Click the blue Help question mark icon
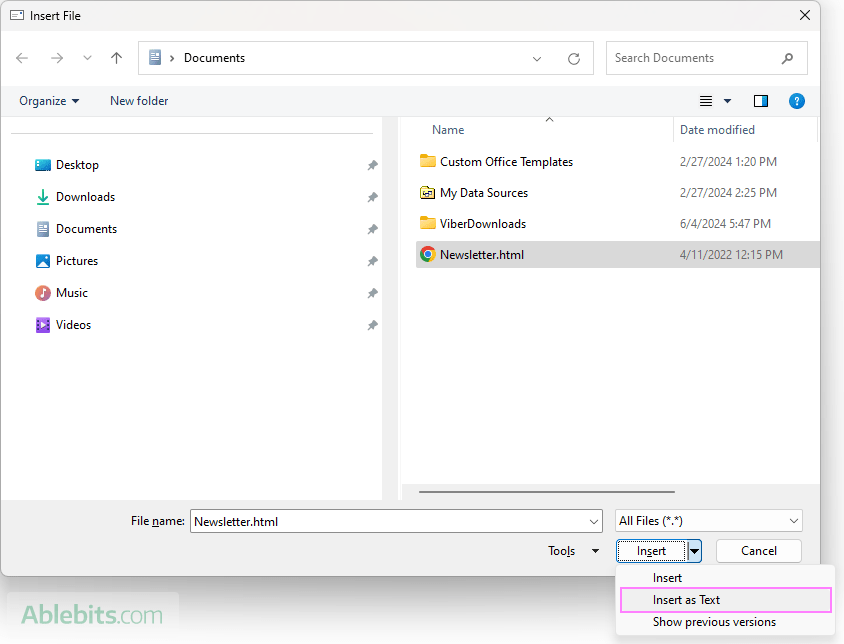The image size is (844, 644). pyautogui.click(x=796, y=101)
